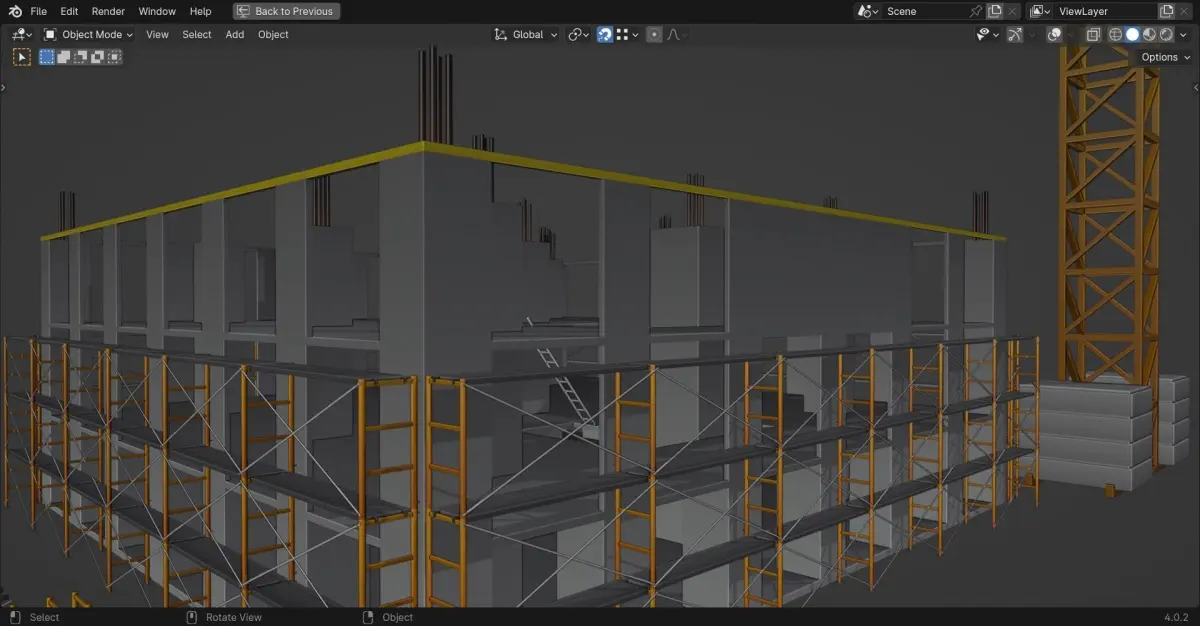Toggle proportional editing

click(654, 34)
